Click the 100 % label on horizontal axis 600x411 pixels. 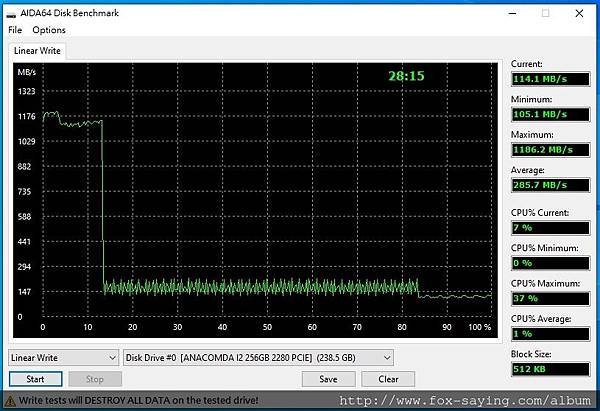(480, 327)
